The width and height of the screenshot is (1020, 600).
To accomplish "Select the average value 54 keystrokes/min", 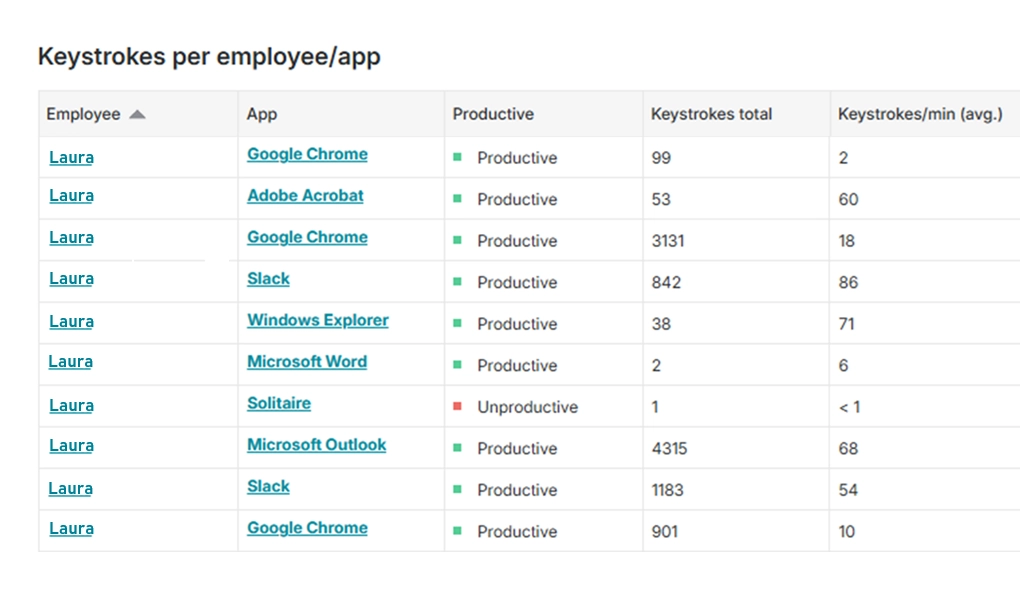I will coord(848,491).
